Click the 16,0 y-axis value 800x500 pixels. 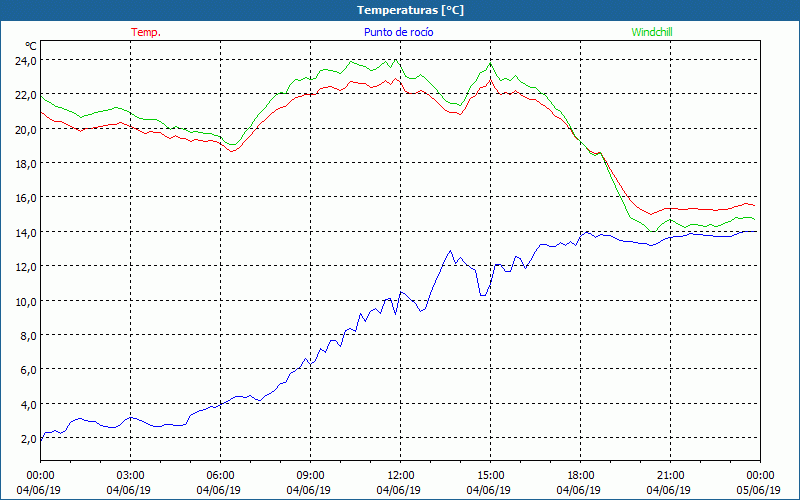[x=26, y=198]
